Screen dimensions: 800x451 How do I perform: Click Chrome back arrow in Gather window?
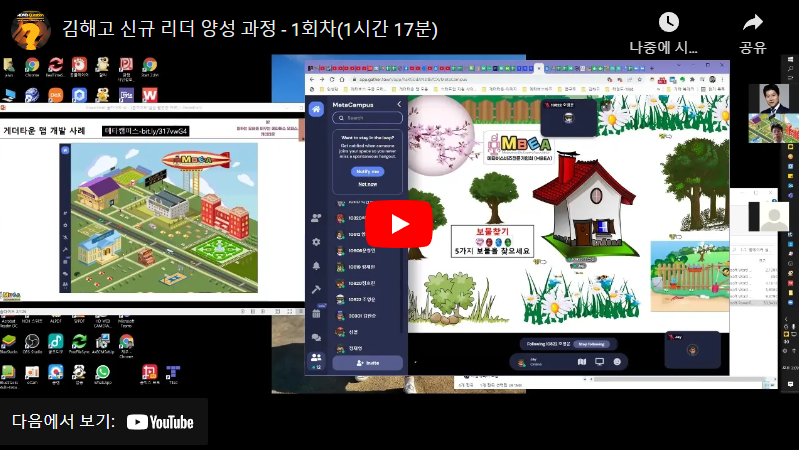coord(312,80)
